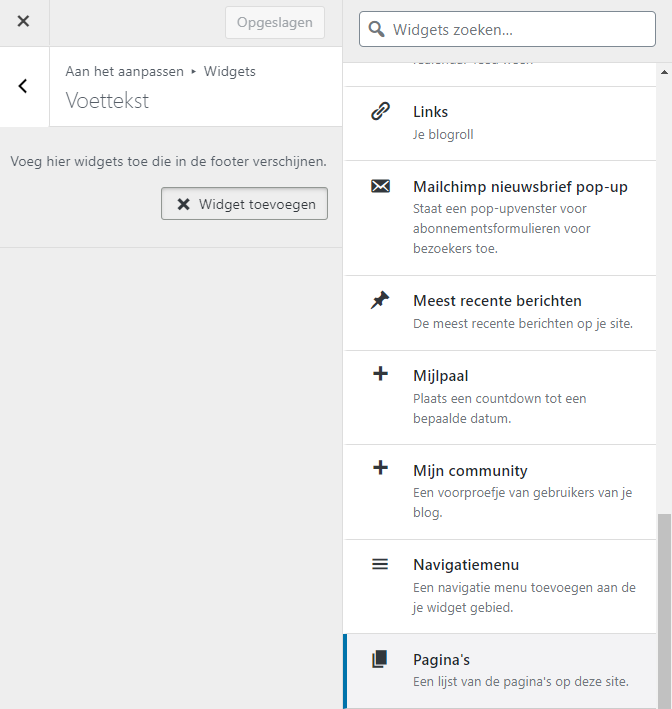Click the Opgeslagen save button
Viewport: 672px width, 709px height.
(x=274, y=22)
